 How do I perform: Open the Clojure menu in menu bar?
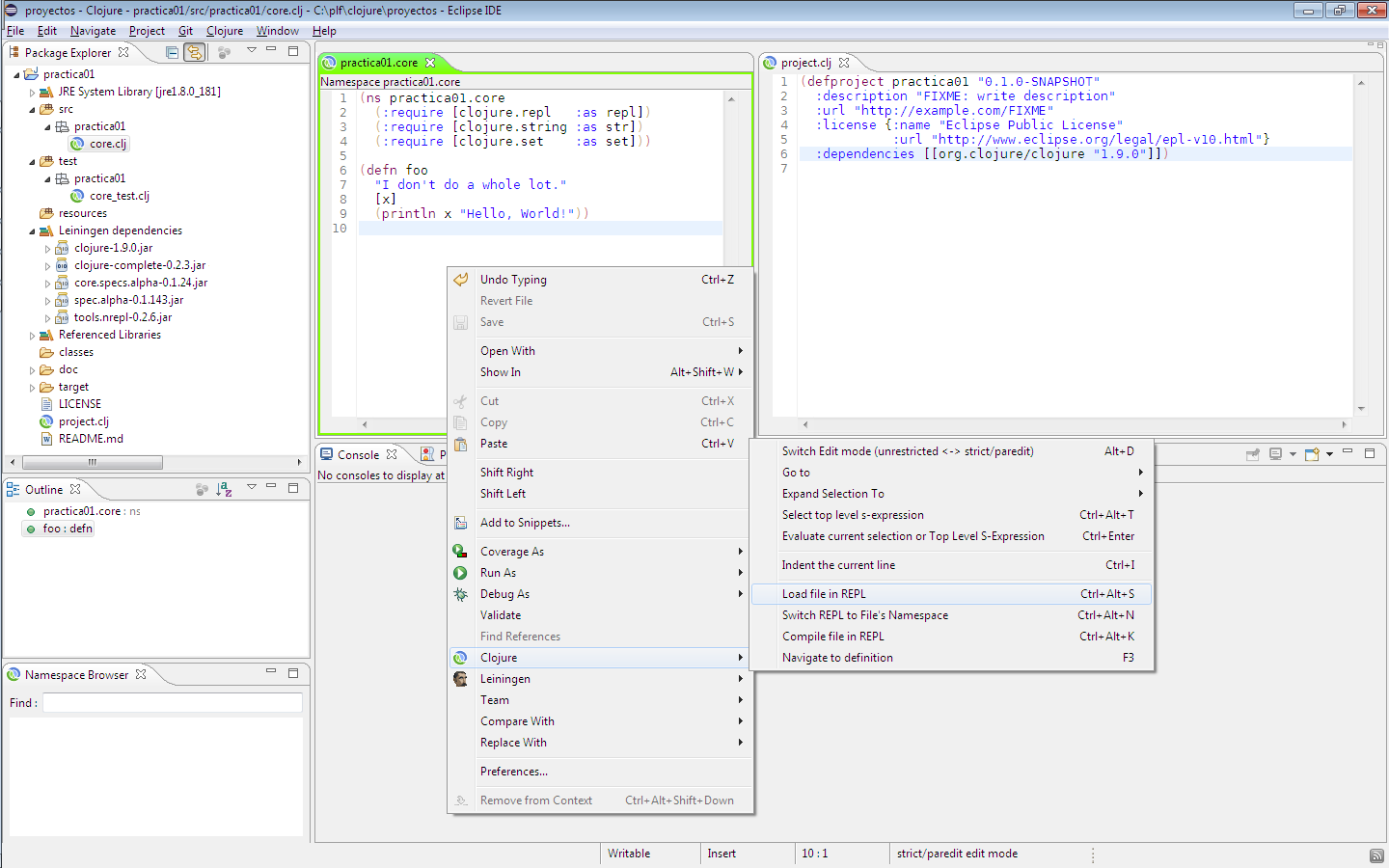pos(225,31)
